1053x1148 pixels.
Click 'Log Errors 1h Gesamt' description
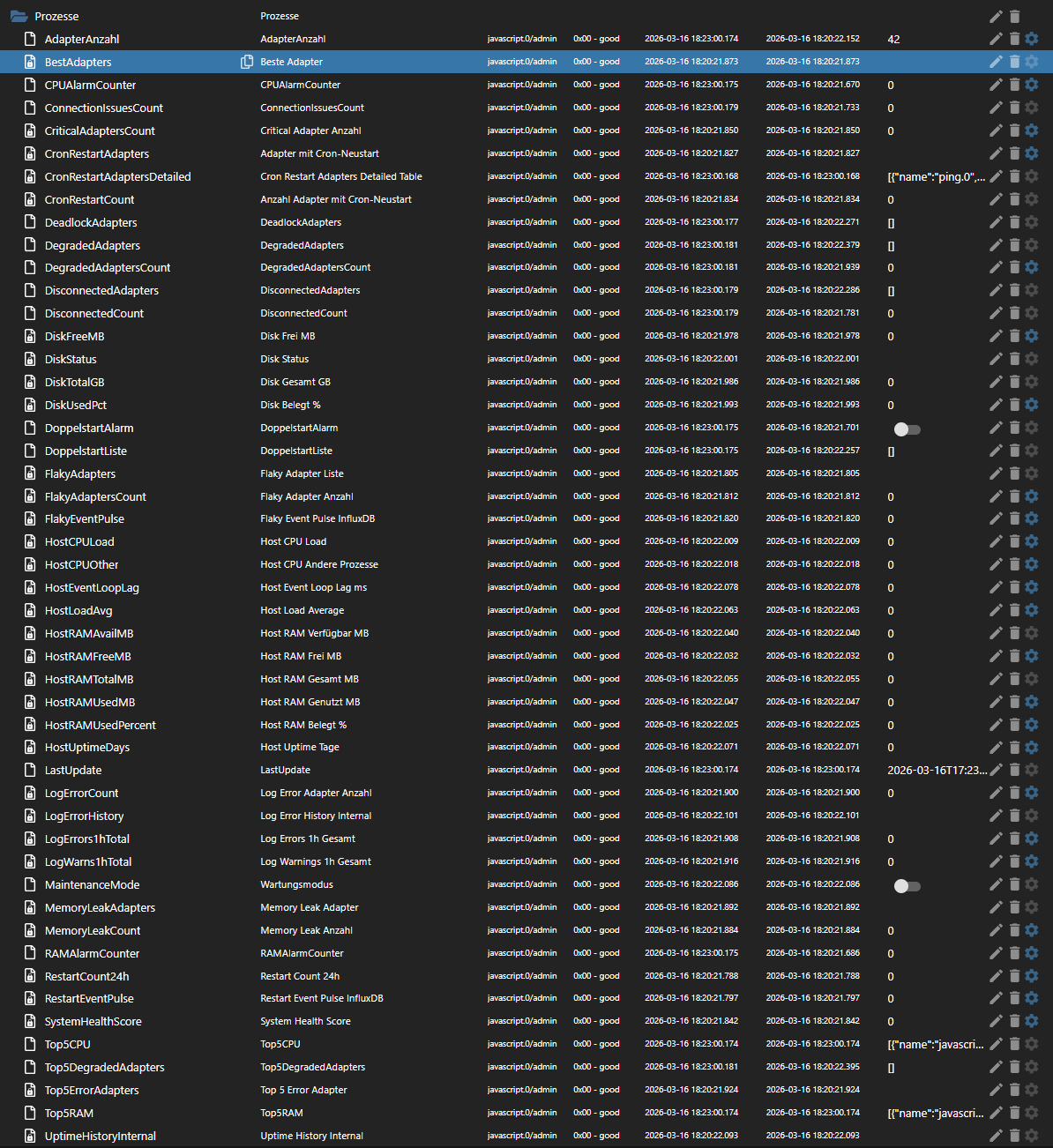[x=308, y=839]
